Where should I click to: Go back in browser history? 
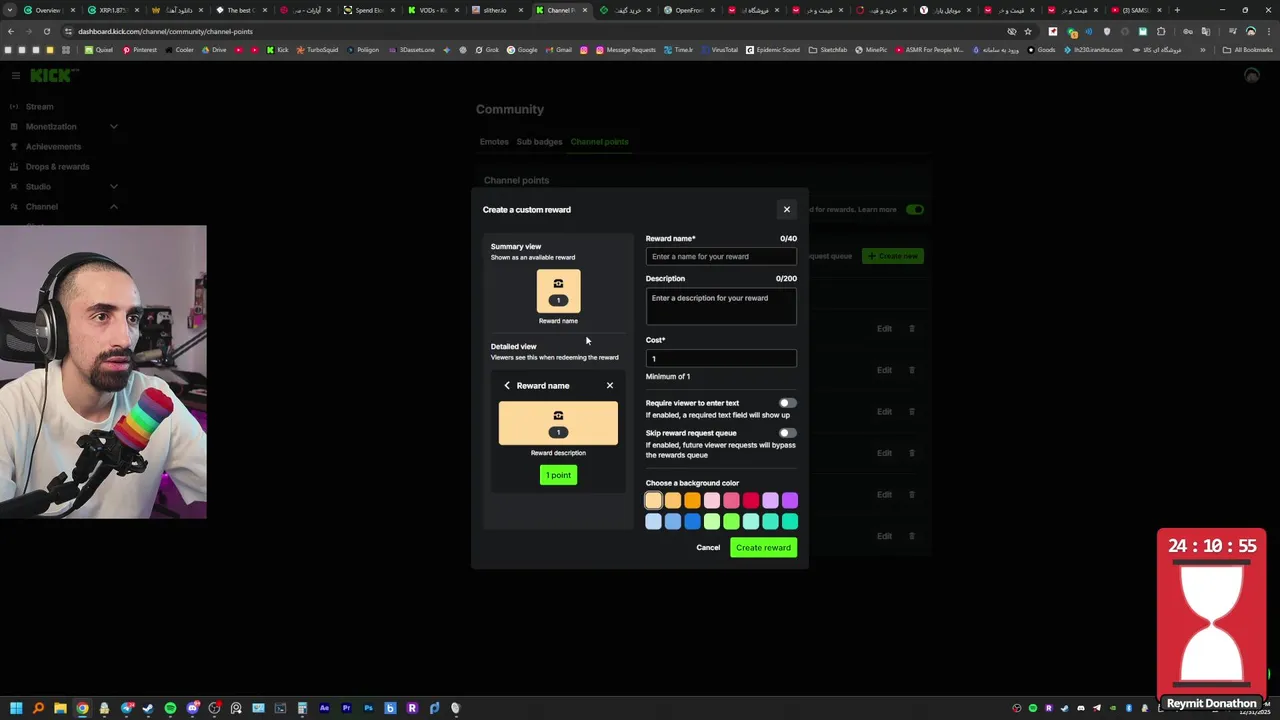(10, 31)
